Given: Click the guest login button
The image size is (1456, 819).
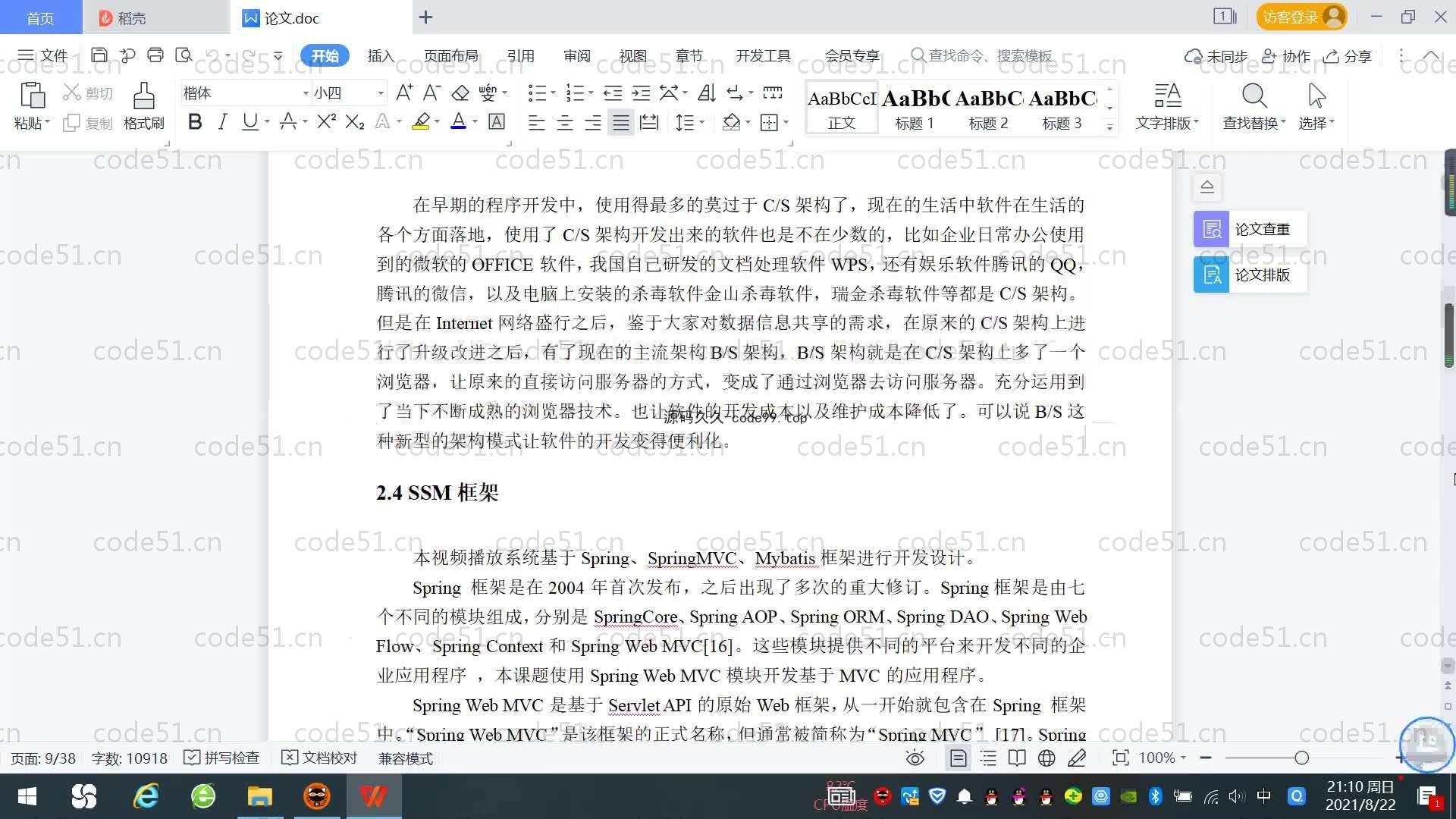Looking at the screenshot, I should tap(1301, 17).
